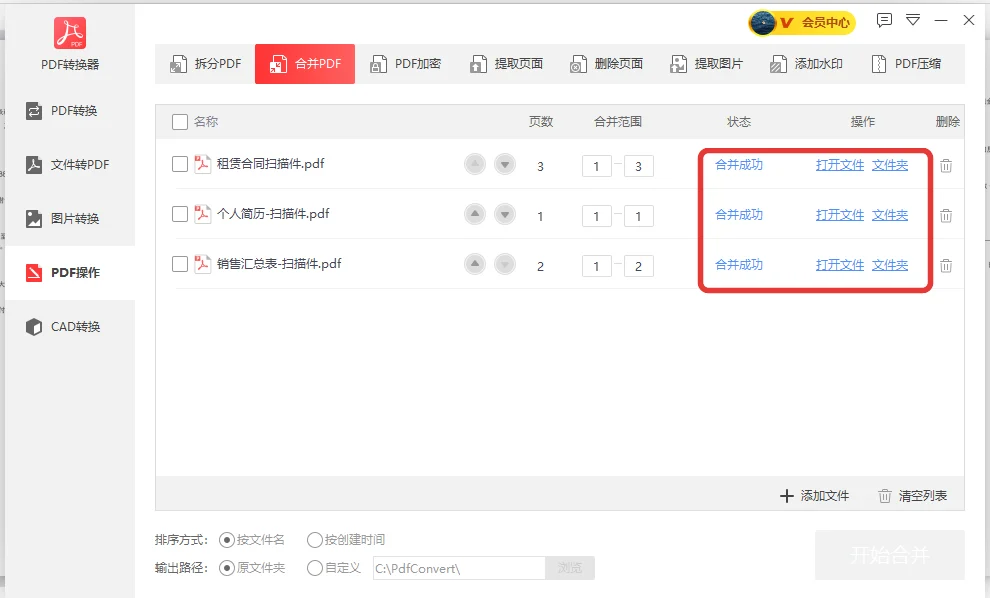This screenshot has width=990, height=598.
Task: Open the CAD转换 sidebar section
Action: click(70, 326)
